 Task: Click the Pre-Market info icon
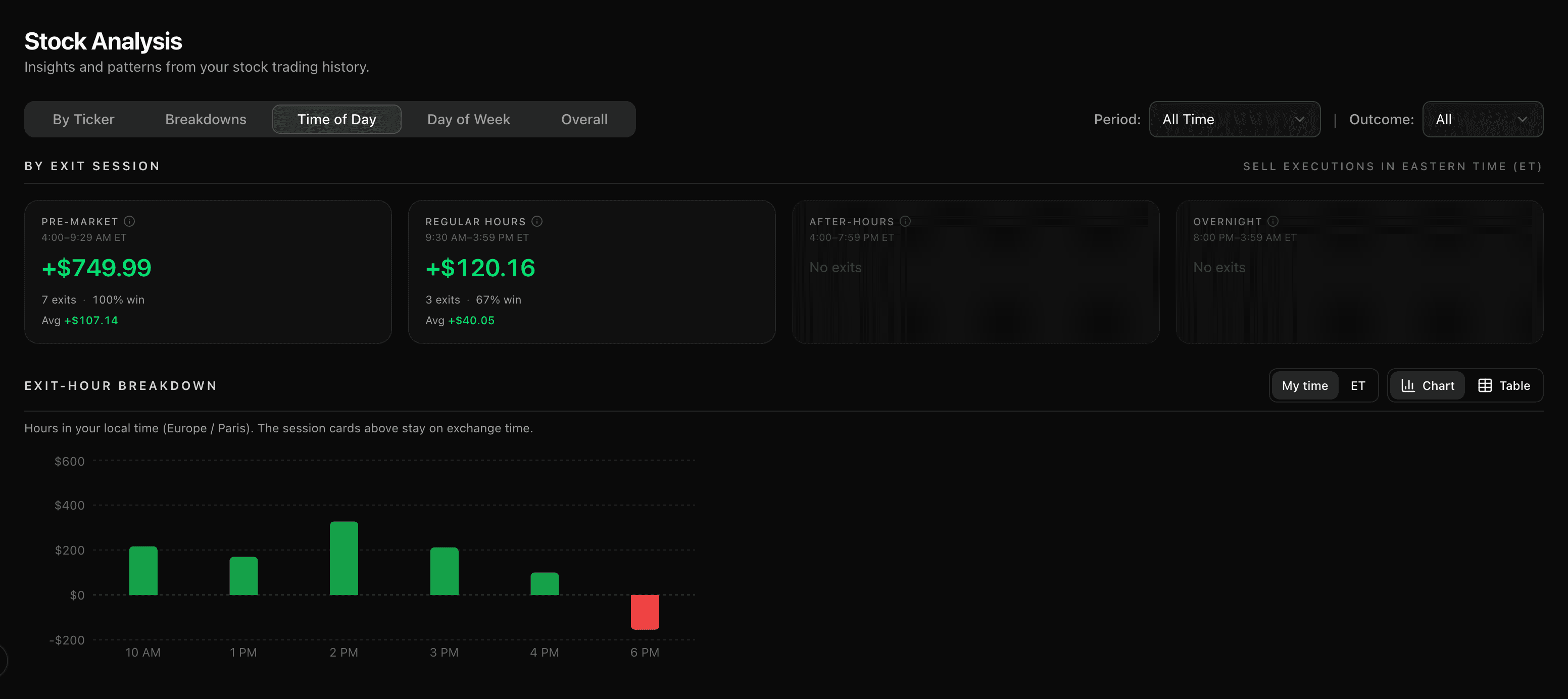pyautogui.click(x=129, y=221)
